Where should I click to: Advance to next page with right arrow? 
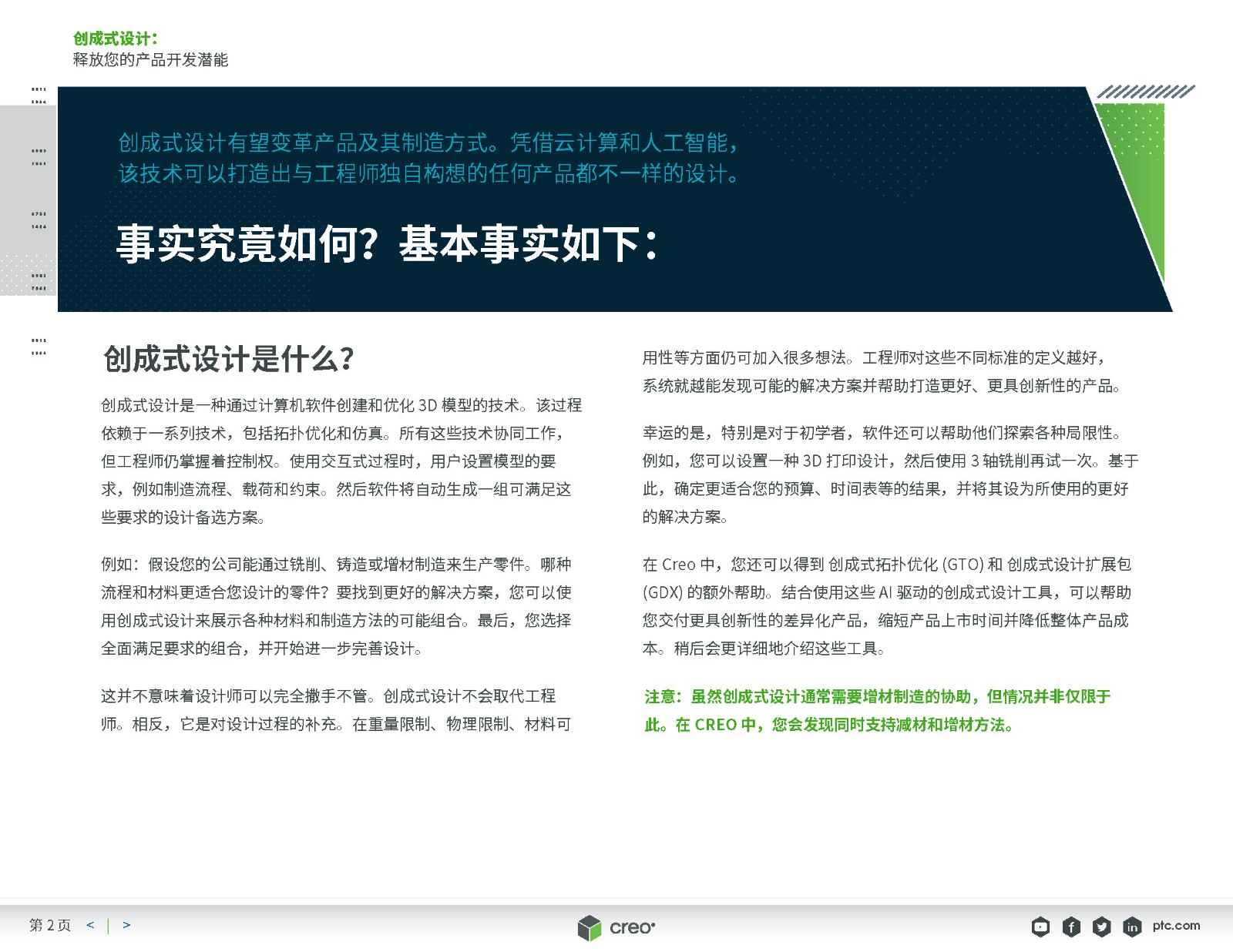(126, 925)
